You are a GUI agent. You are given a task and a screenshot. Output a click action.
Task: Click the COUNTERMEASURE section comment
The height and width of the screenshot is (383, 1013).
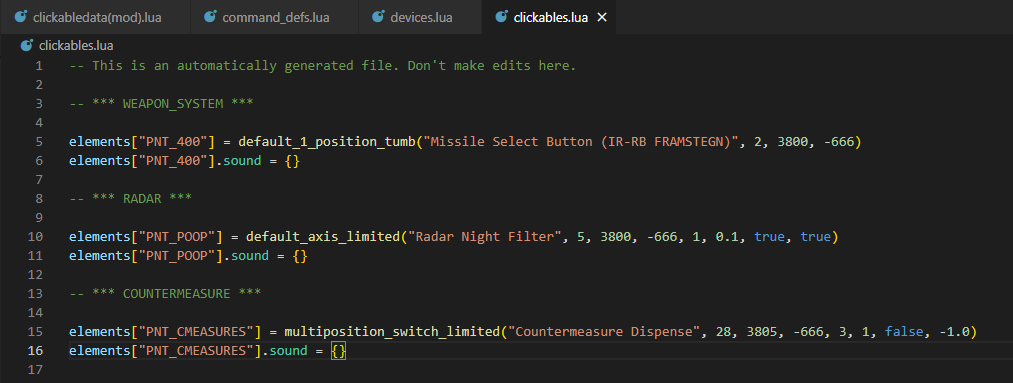coord(165,294)
